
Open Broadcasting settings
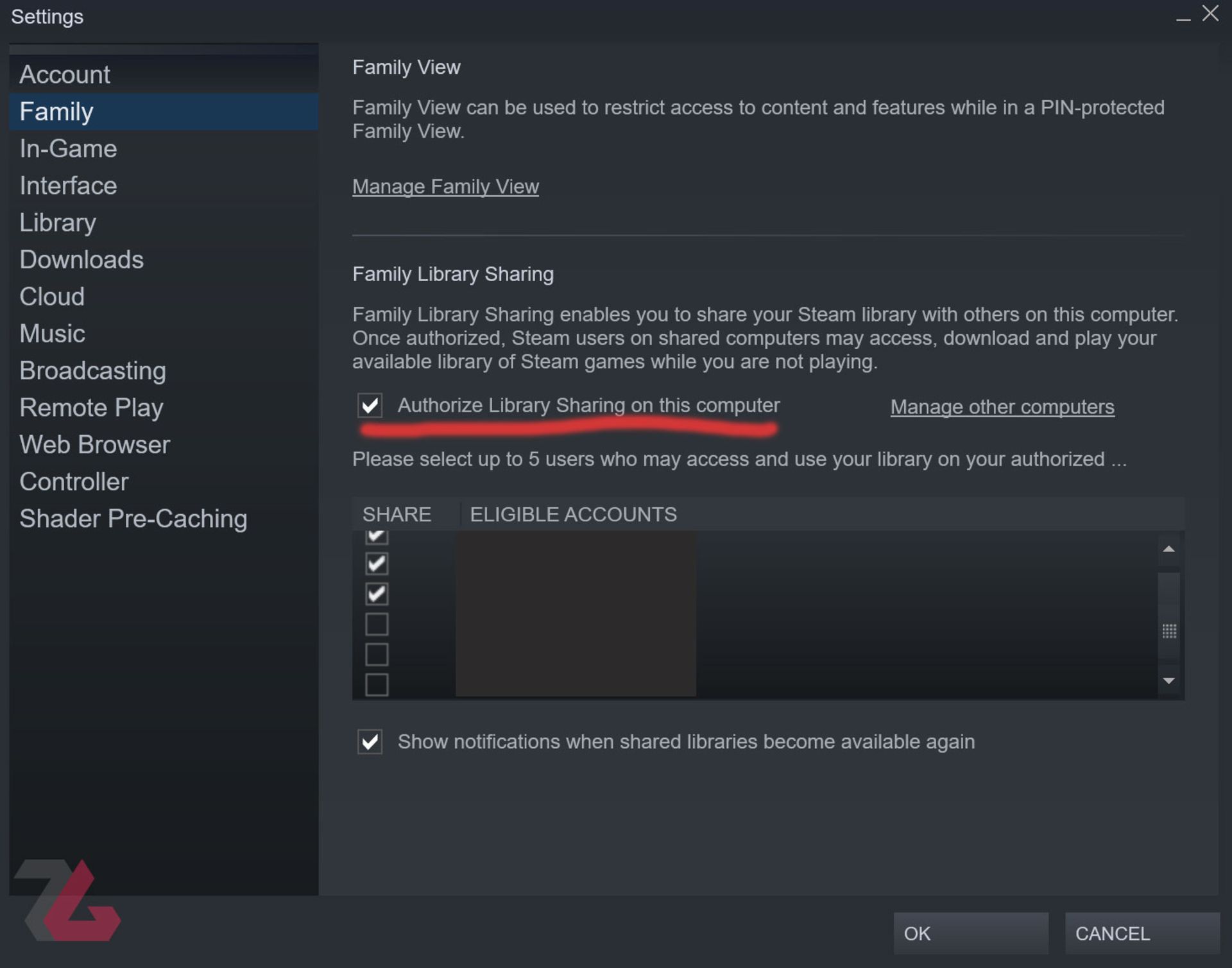pyautogui.click(x=164, y=371)
